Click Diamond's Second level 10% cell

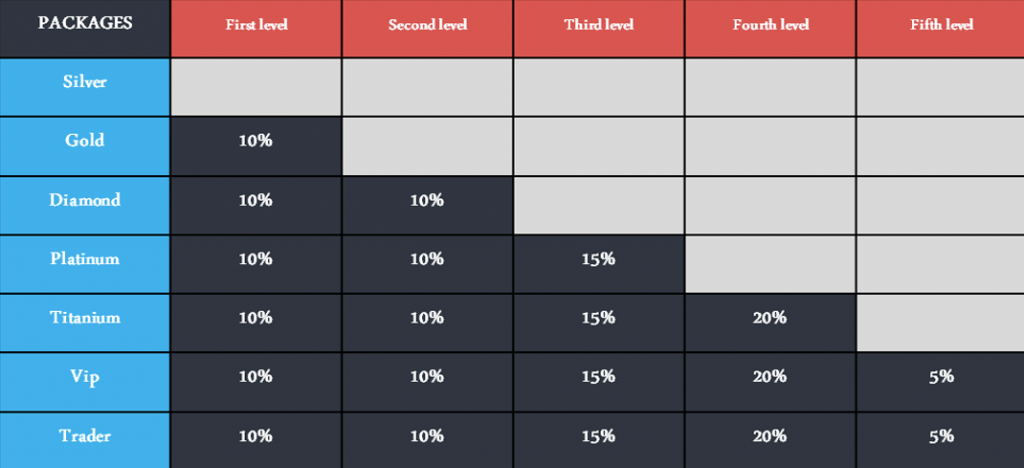427,205
